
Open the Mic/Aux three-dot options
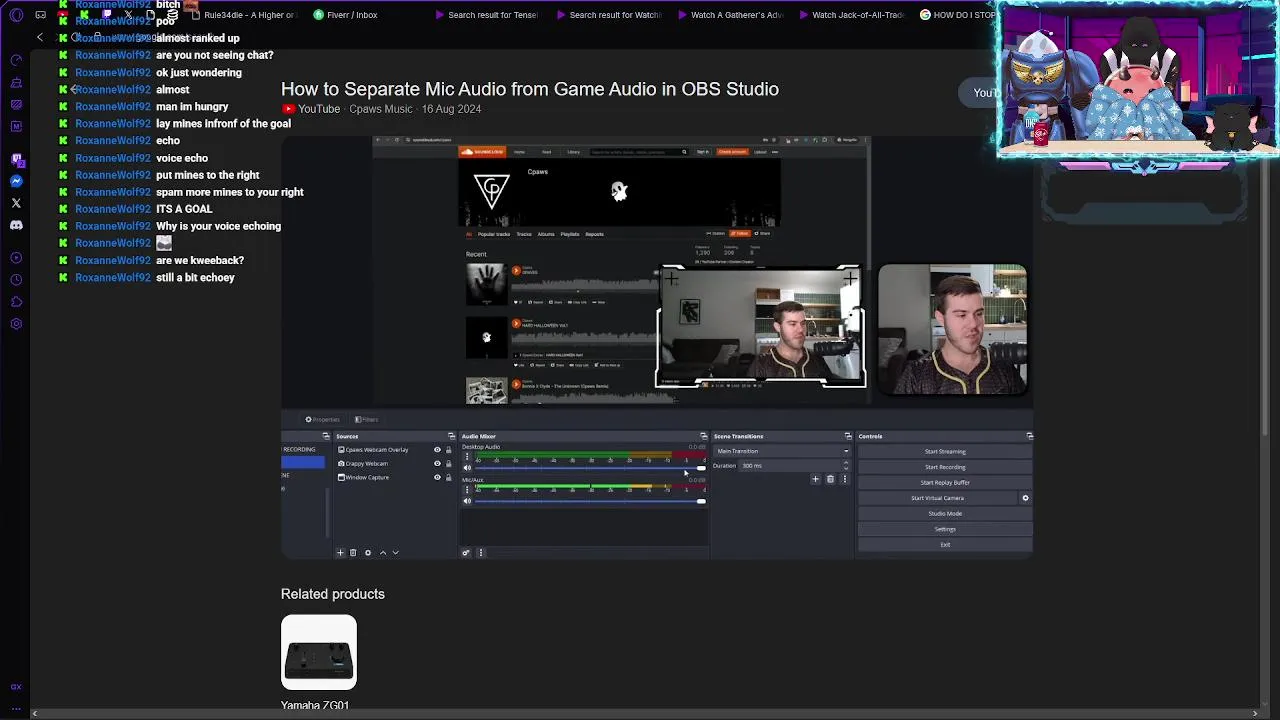[466, 489]
